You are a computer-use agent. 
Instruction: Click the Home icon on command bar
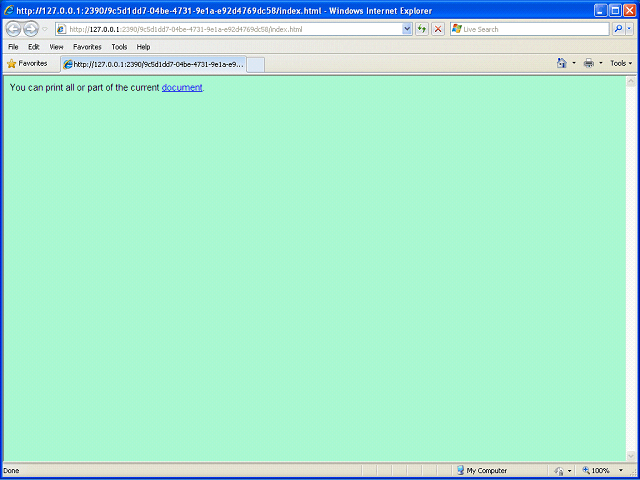tap(562, 63)
